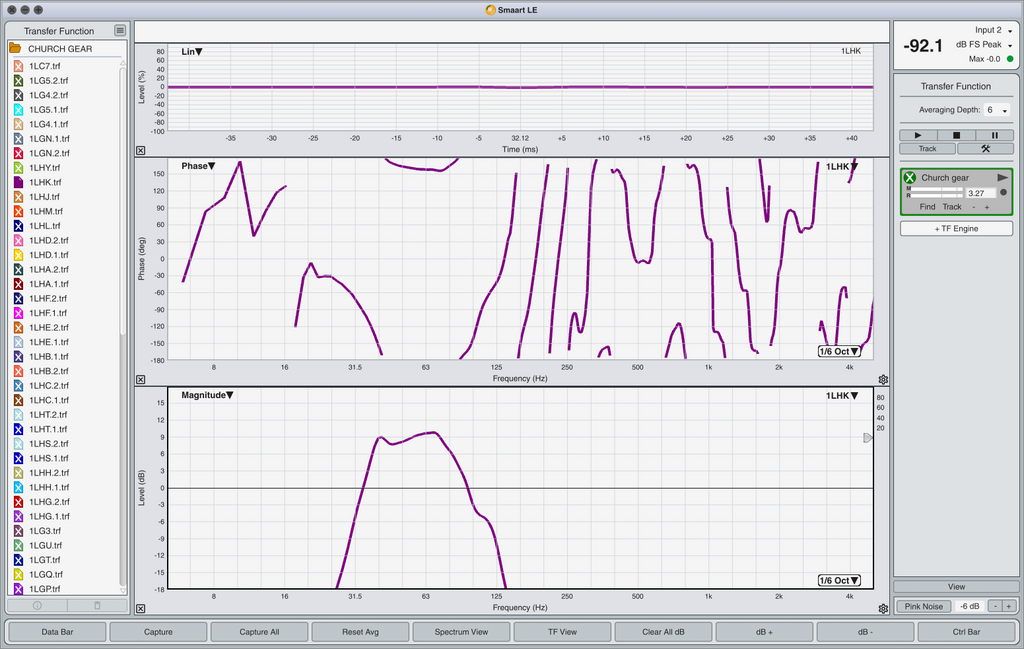Click the View button
The width and height of the screenshot is (1024, 649).
[x=956, y=586]
